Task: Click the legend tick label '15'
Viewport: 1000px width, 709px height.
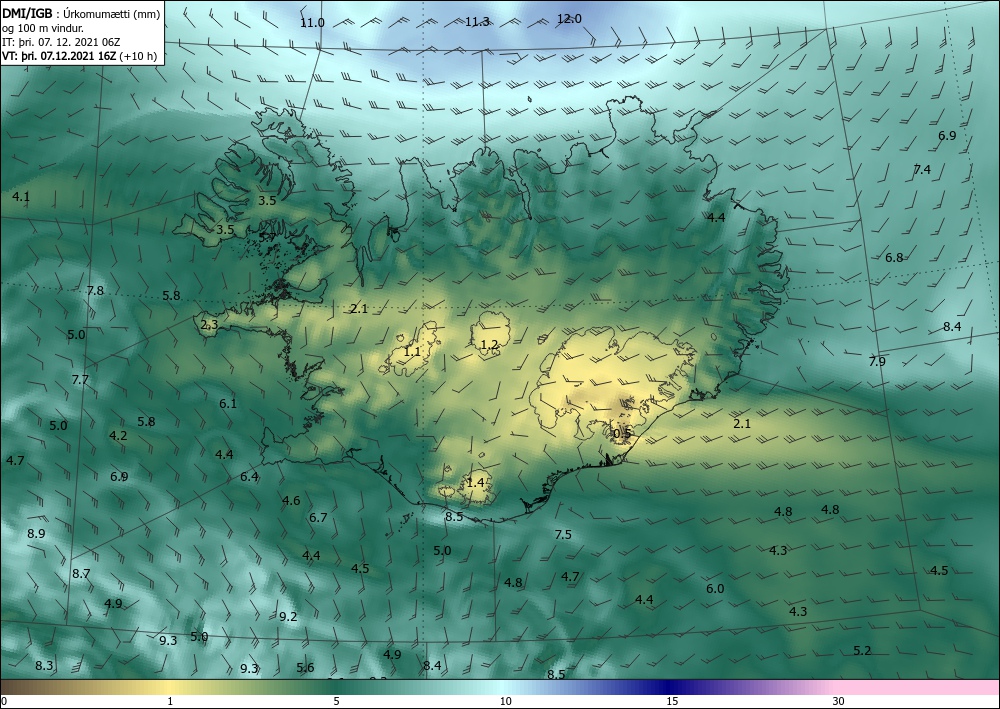Action: (672, 702)
